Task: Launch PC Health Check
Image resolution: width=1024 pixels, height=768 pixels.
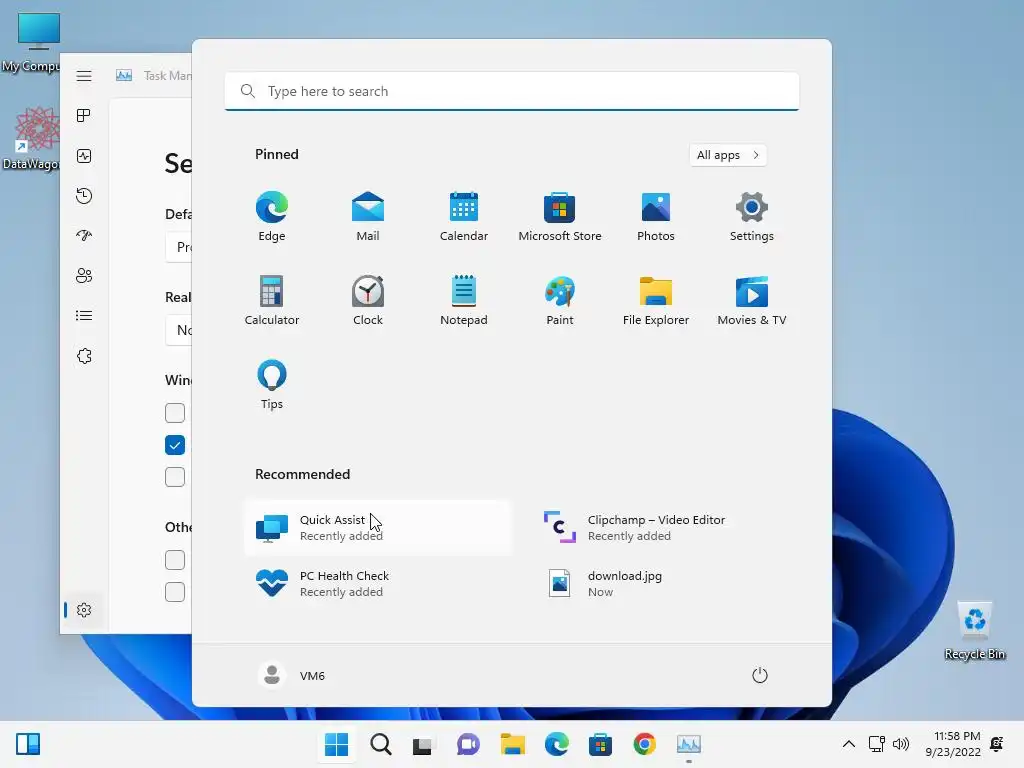Action: coord(378,584)
